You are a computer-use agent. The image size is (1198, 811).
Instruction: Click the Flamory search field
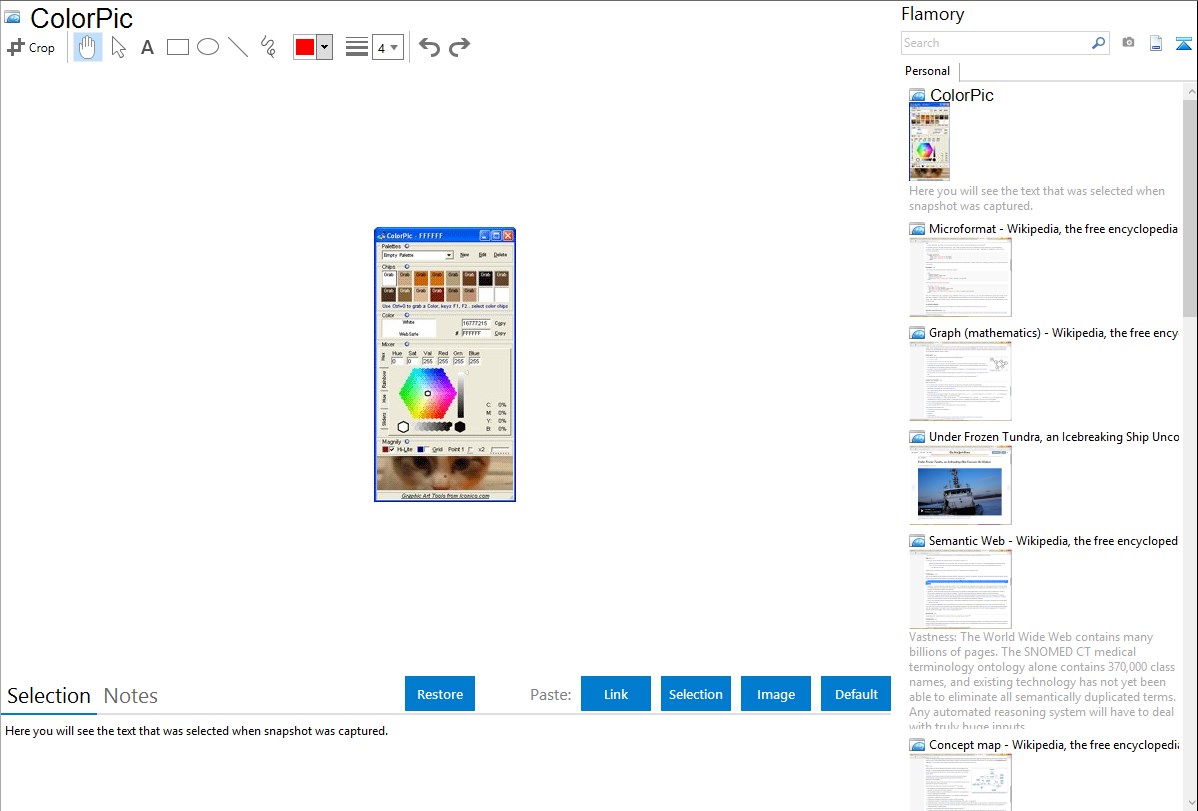995,43
